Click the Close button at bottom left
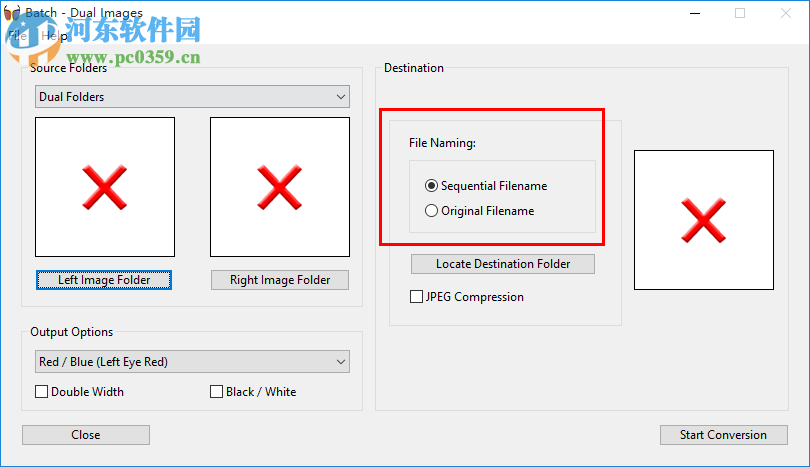Image resolution: width=810 pixels, height=467 pixels. tap(86, 435)
